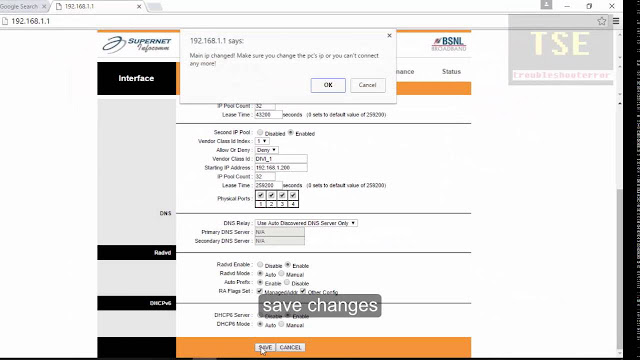Set DHCP6 Mode to Auto
The width and height of the screenshot is (640, 360).
point(260,324)
